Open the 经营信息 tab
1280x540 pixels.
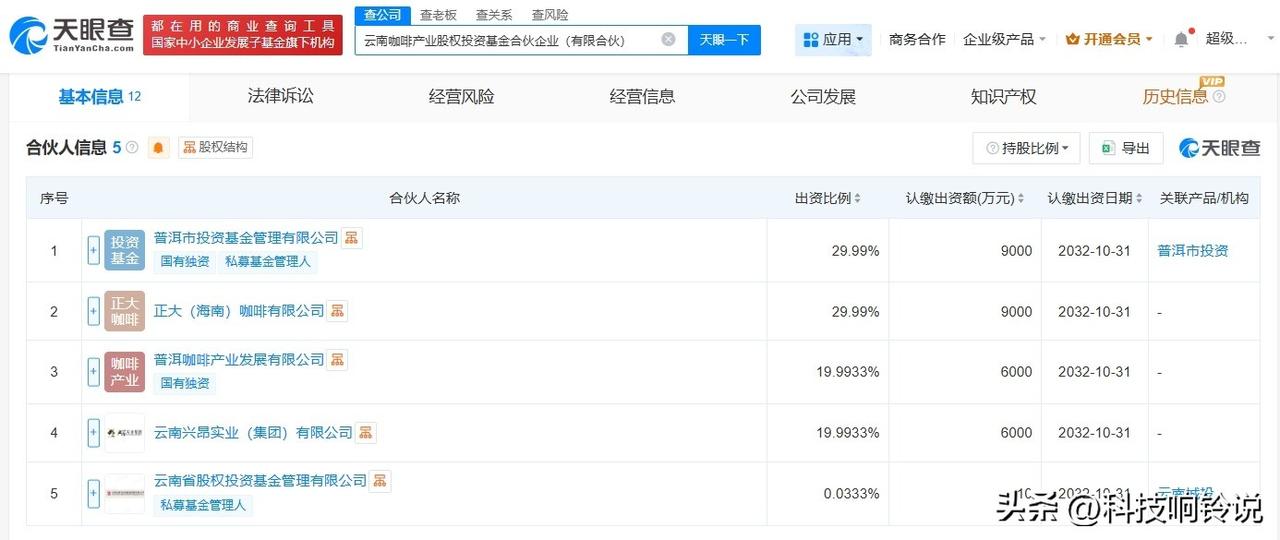point(642,96)
